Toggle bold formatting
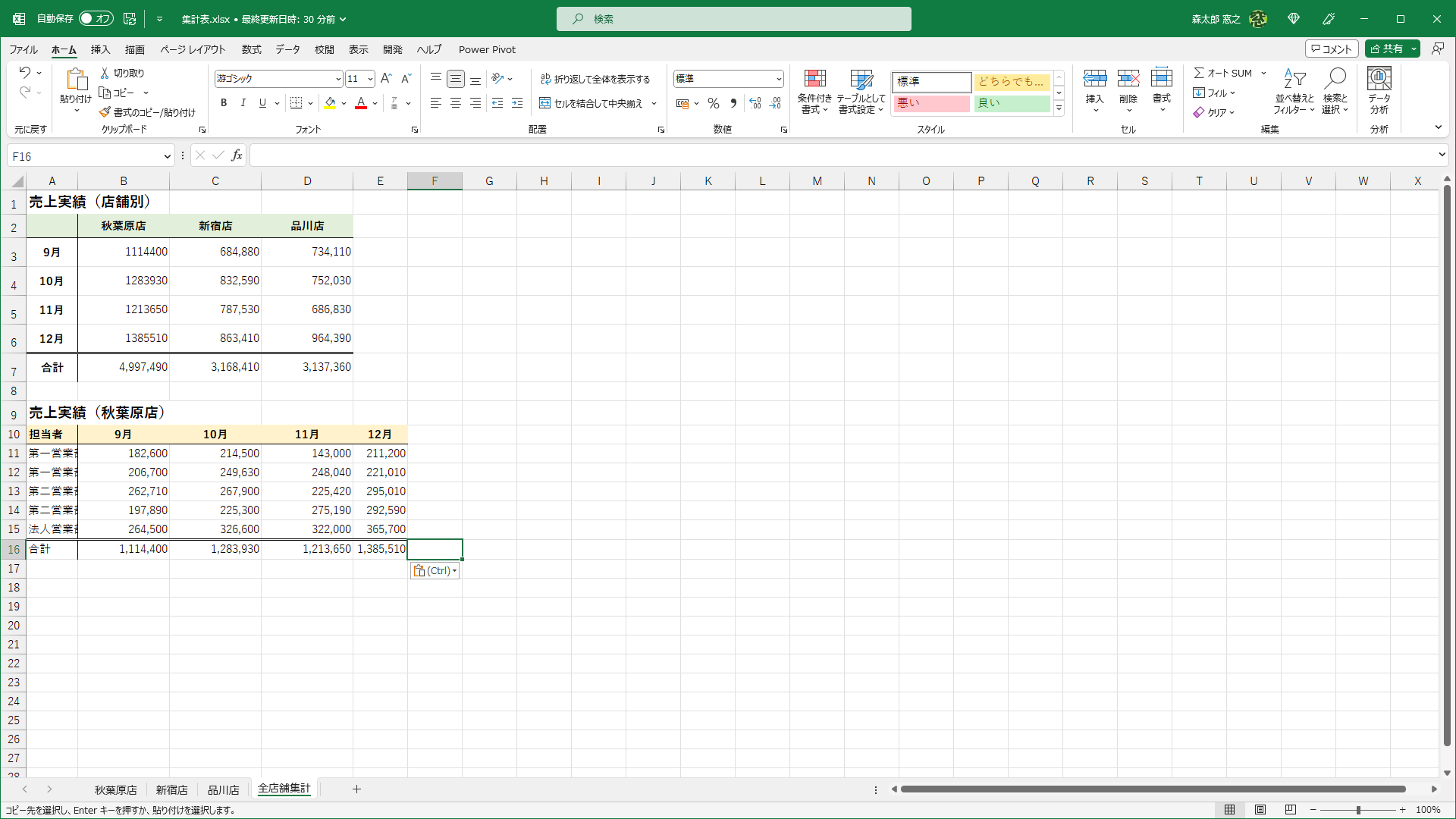Viewport: 1456px width, 819px height. (223, 103)
